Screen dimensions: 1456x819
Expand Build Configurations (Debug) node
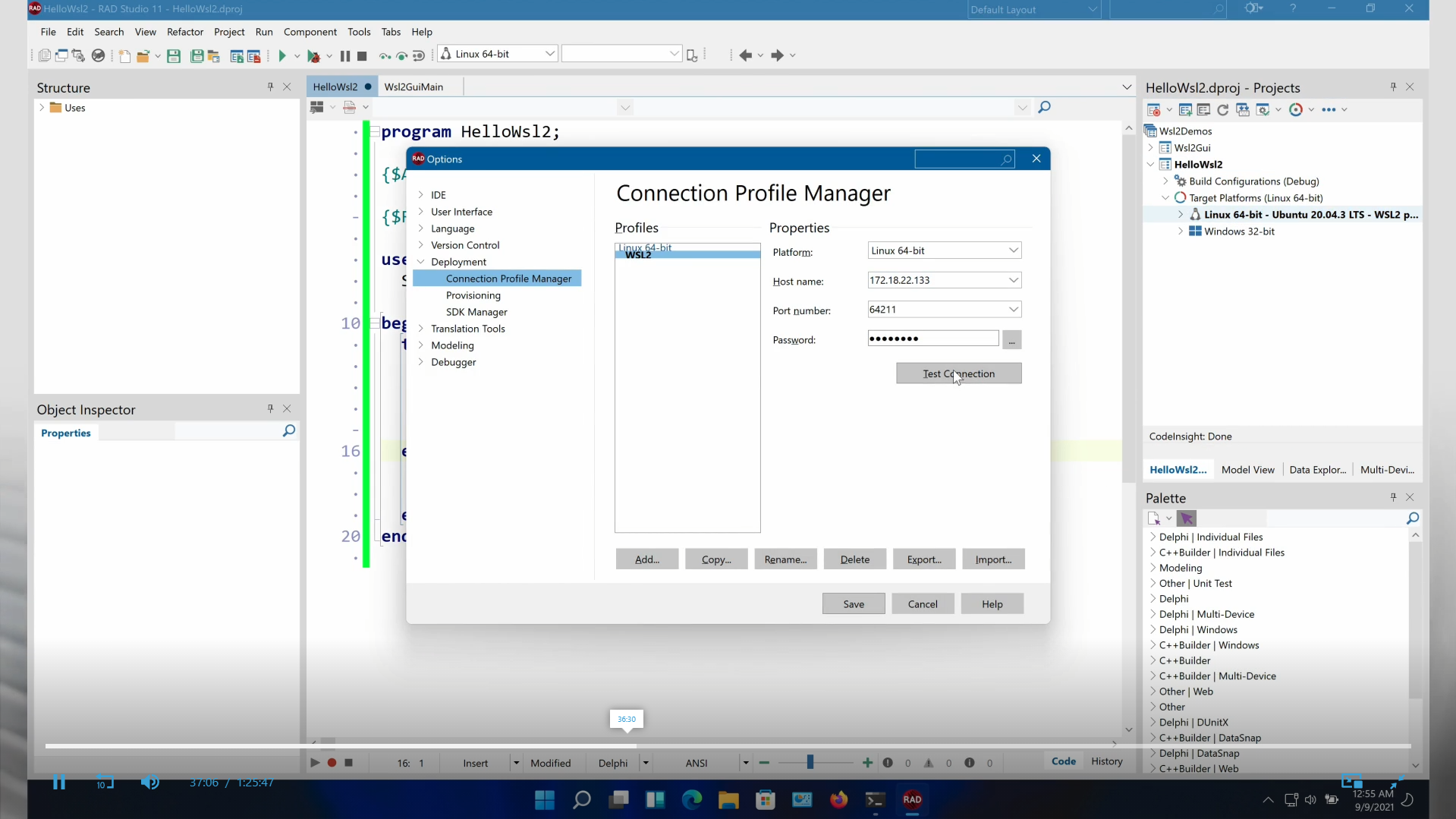[1165, 181]
